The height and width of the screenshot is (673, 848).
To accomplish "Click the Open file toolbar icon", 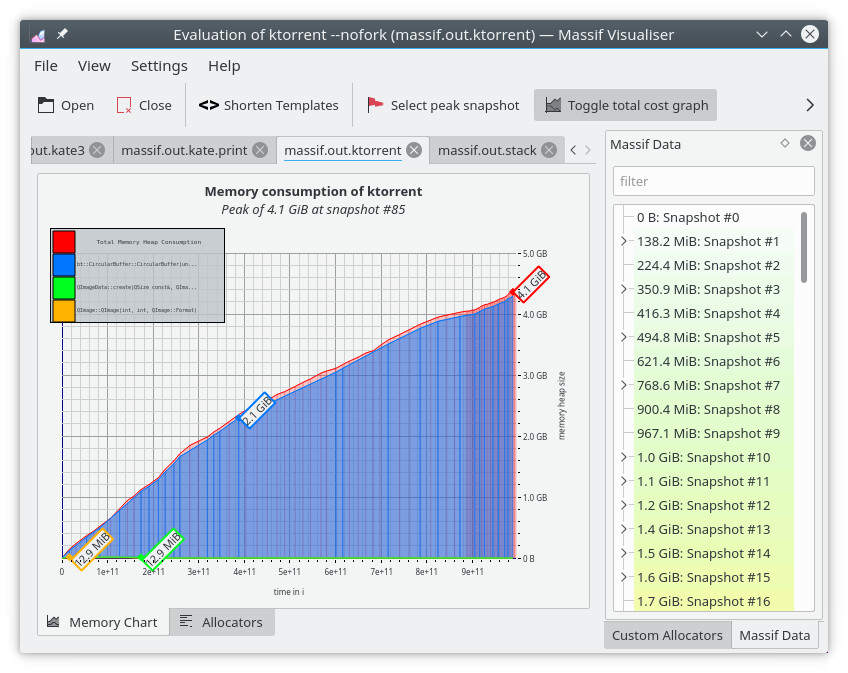I will click(46, 105).
